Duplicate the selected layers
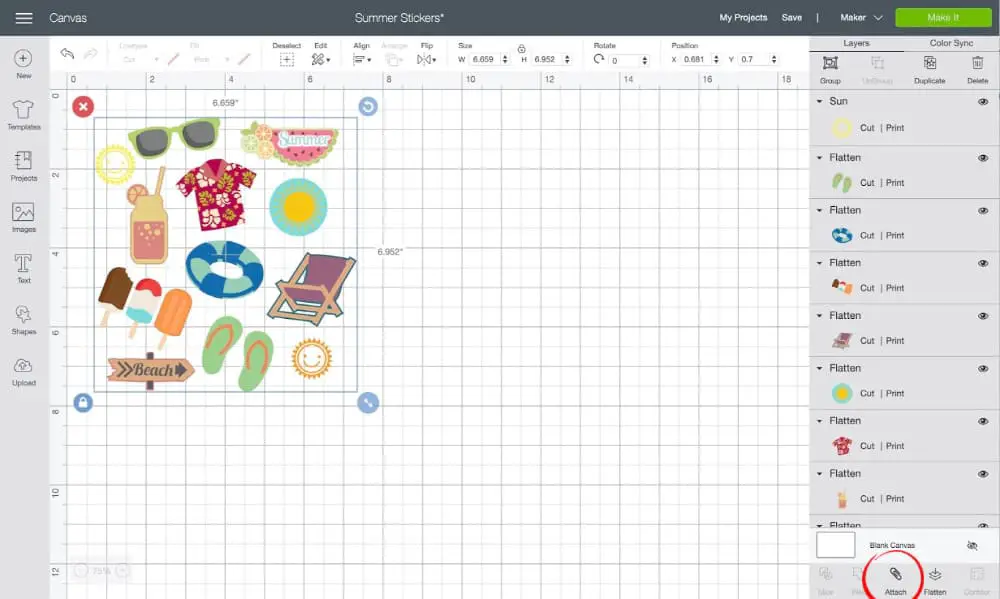Screen dimensions: 1000x599 coord(929,70)
